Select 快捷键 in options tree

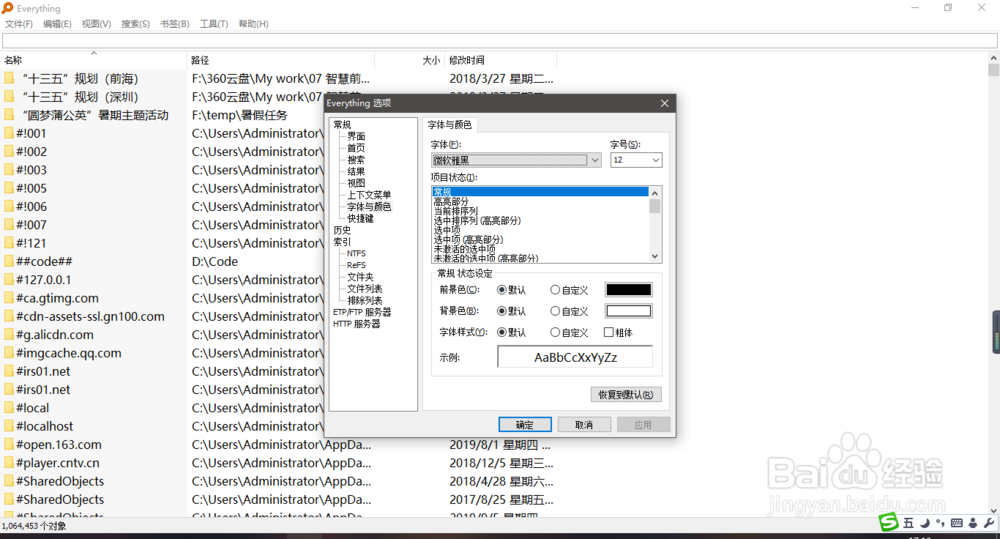360,218
